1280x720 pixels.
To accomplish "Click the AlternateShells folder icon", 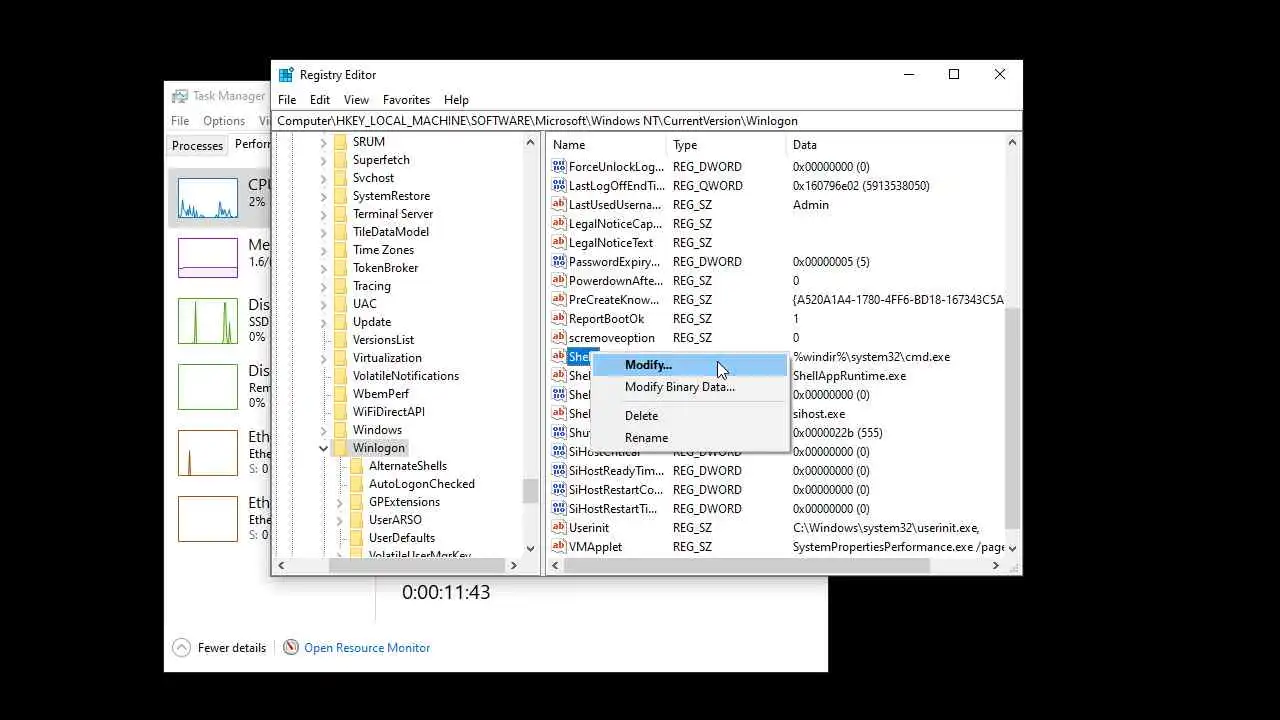I will pyautogui.click(x=357, y=466).
